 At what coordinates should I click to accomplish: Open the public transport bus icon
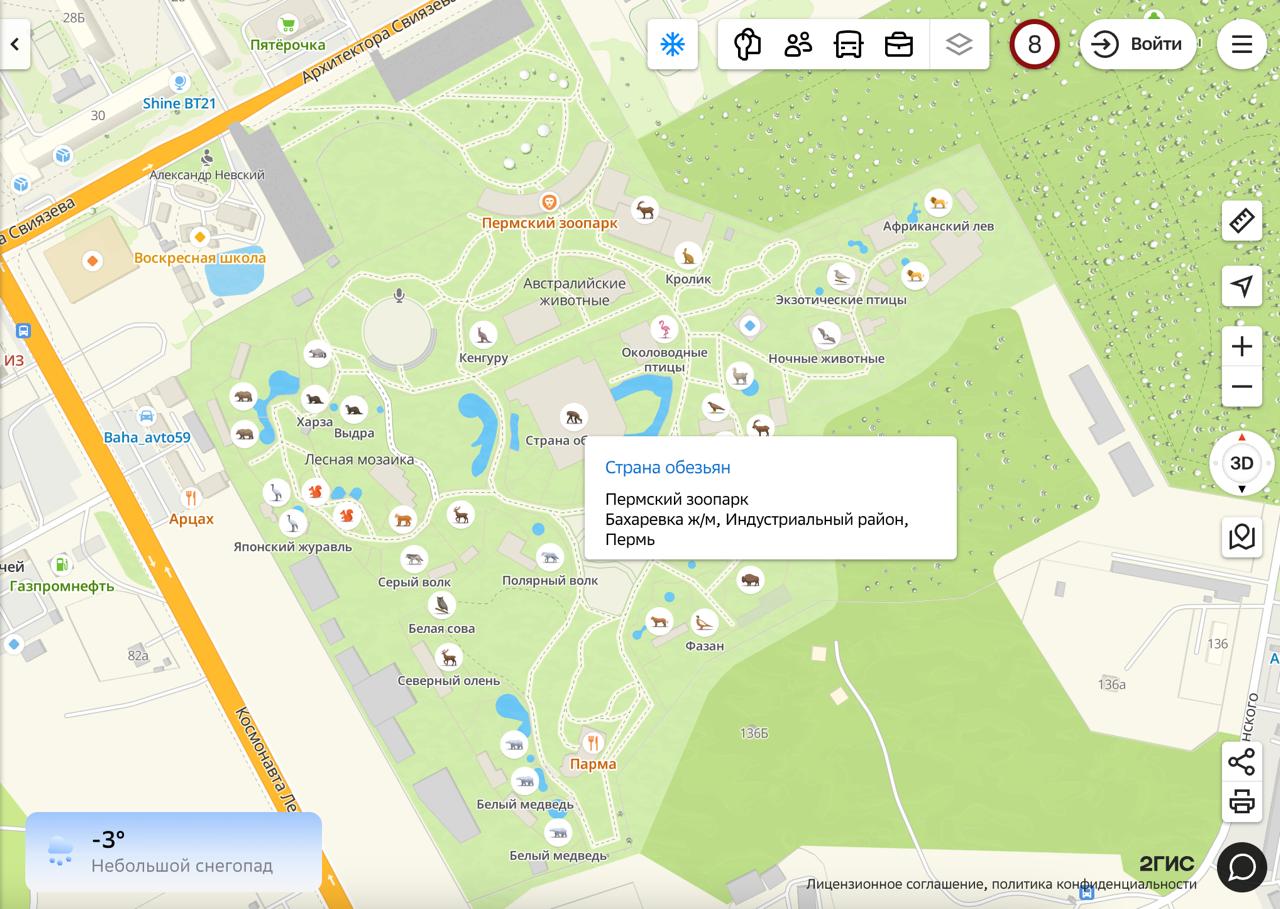[848, 44]
